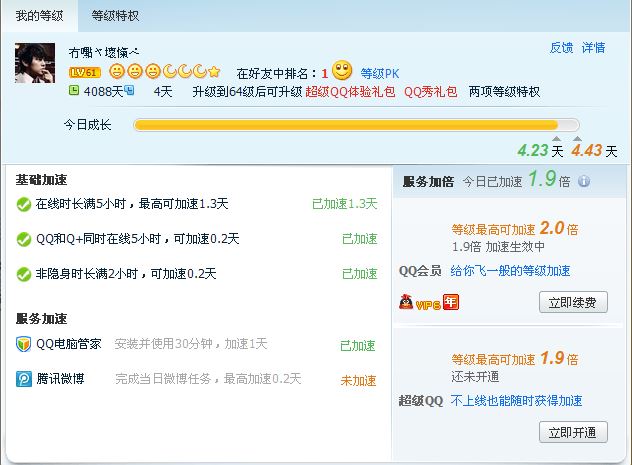The width and height of the screenshot is (632, 465).
Task: Click the gray marker above 4.23天
Action: coord(557,139)
